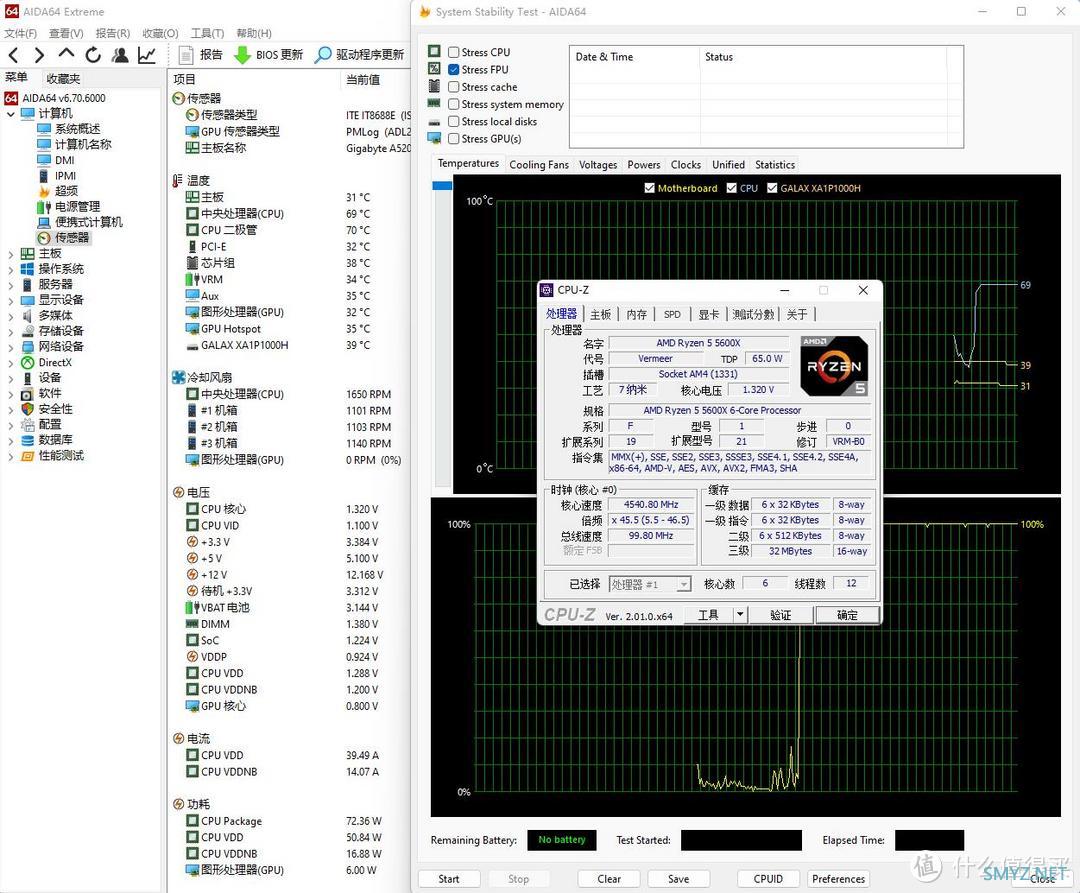Screen dimensions: 1080x893
Task: Click the Start button
Action: pos(449,879)
